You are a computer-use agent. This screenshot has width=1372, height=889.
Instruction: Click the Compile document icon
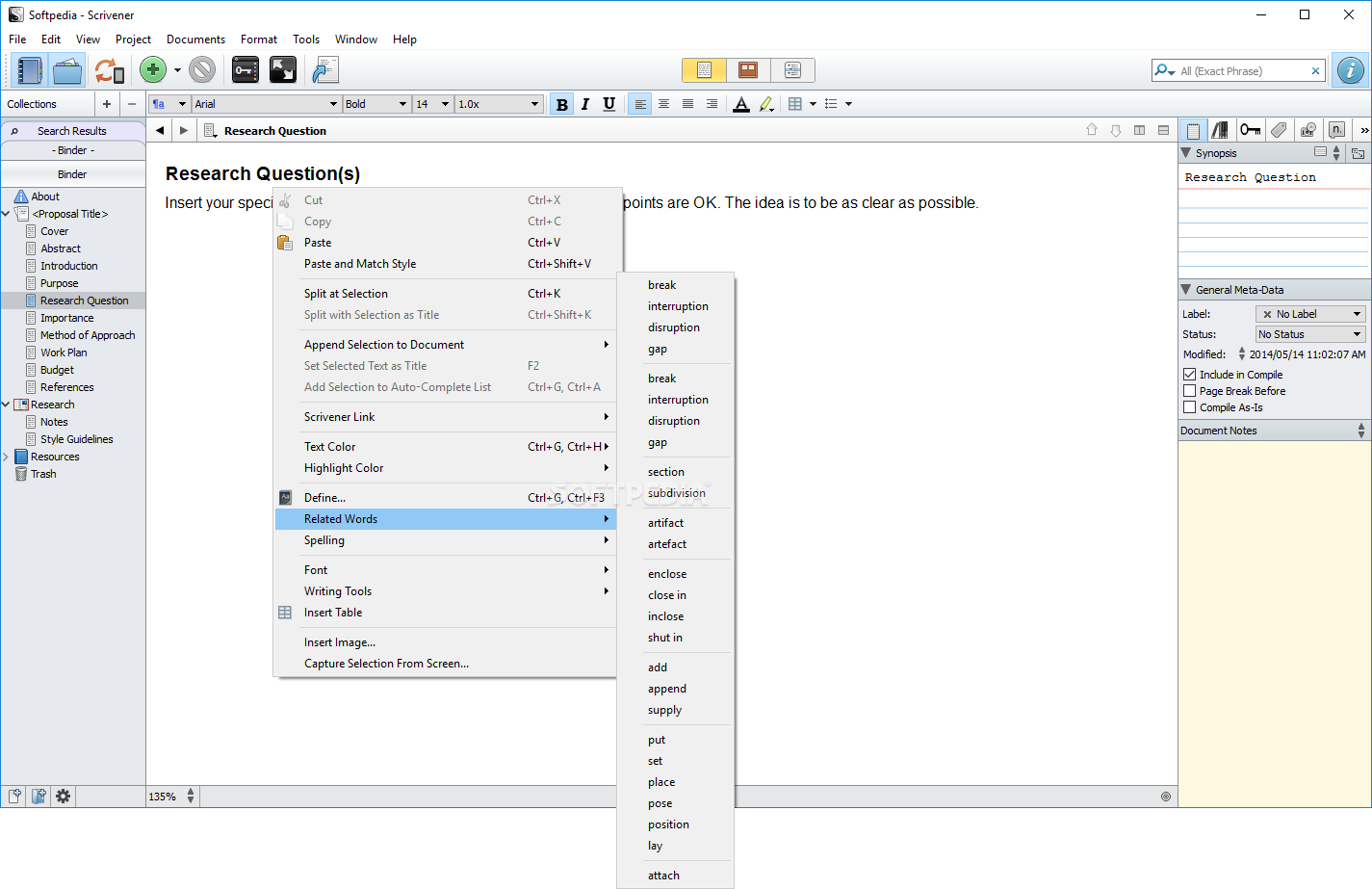tap(324, 69)
